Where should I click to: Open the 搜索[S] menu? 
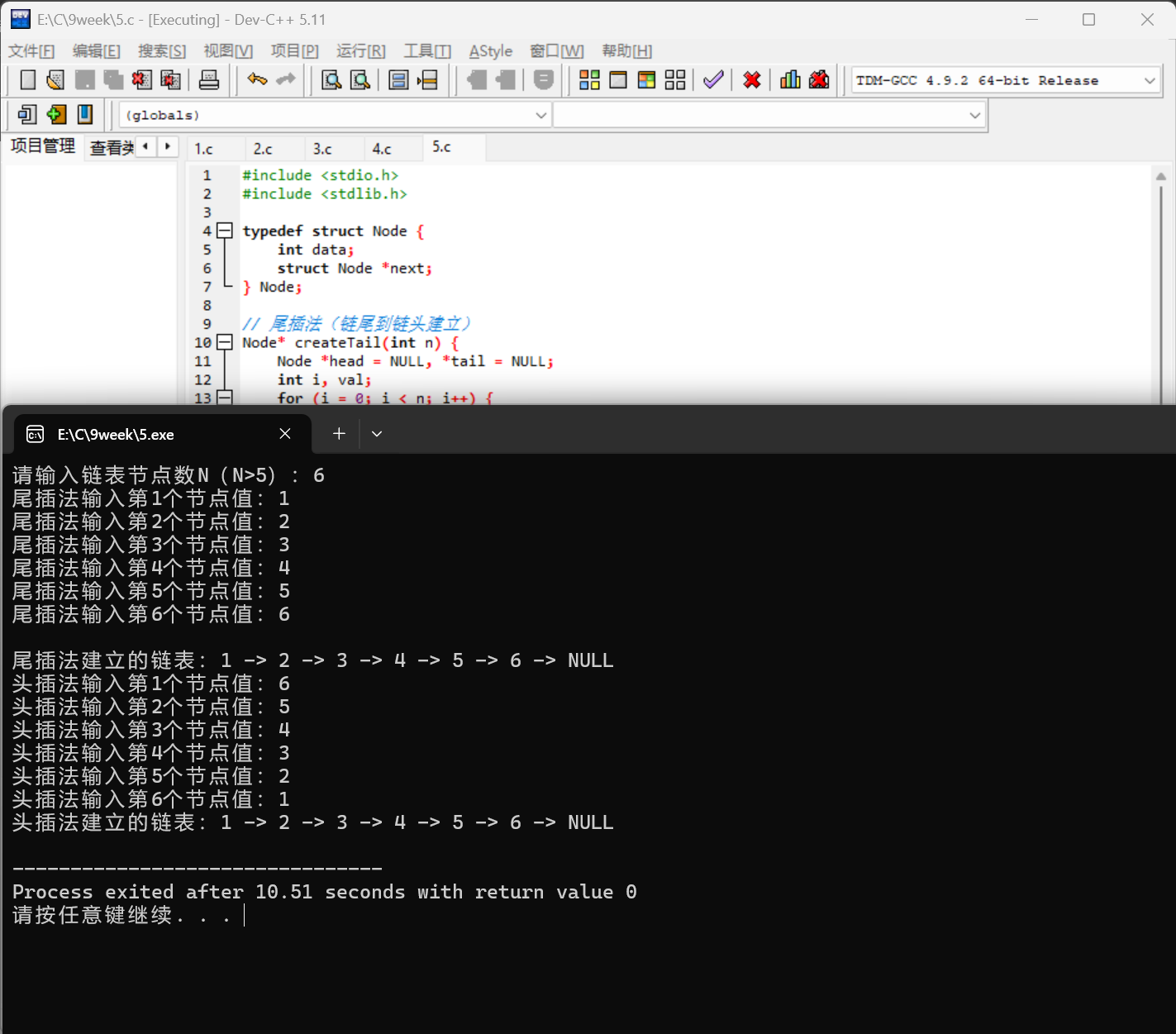coord(162,51)
